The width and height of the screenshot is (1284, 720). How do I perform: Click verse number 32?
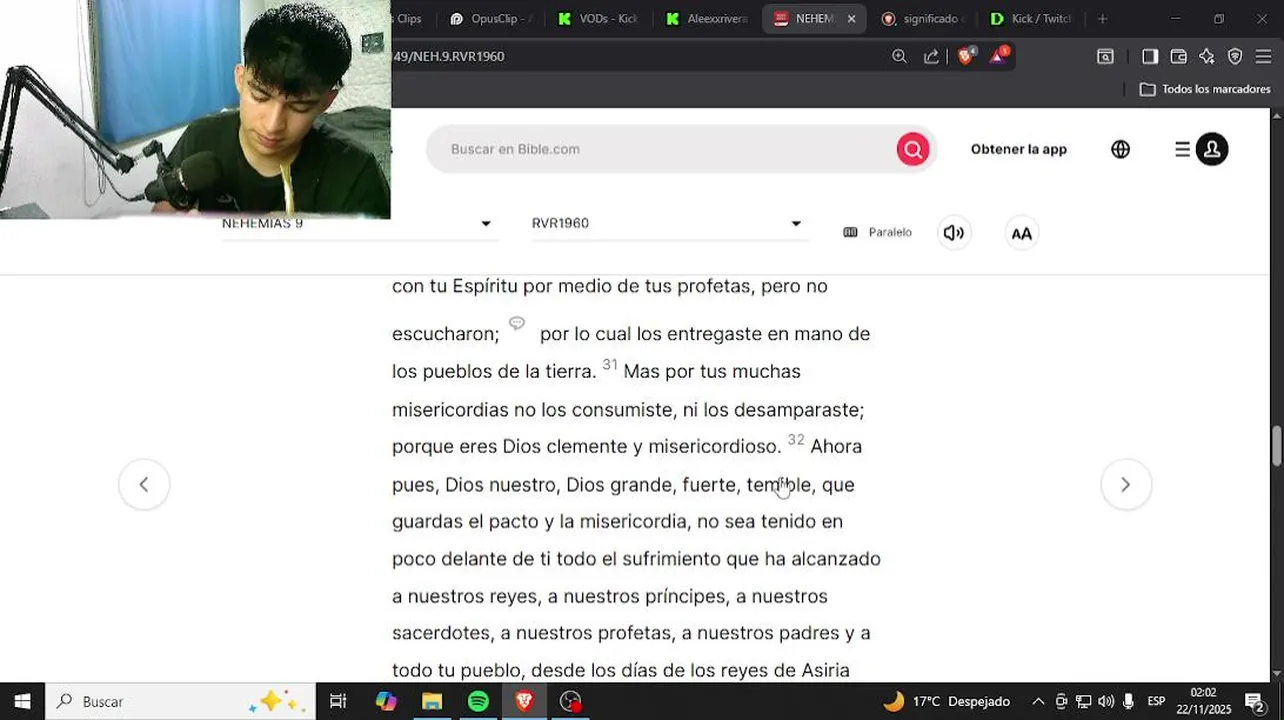[796, 439]
